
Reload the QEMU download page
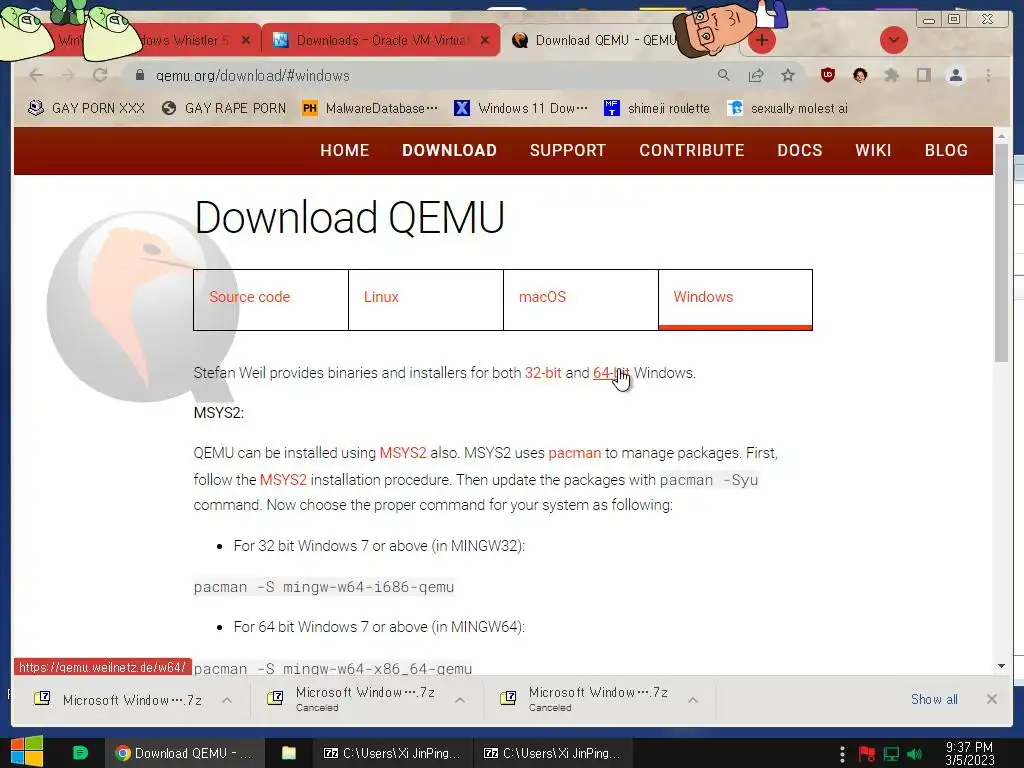click(x=100, y=76)
